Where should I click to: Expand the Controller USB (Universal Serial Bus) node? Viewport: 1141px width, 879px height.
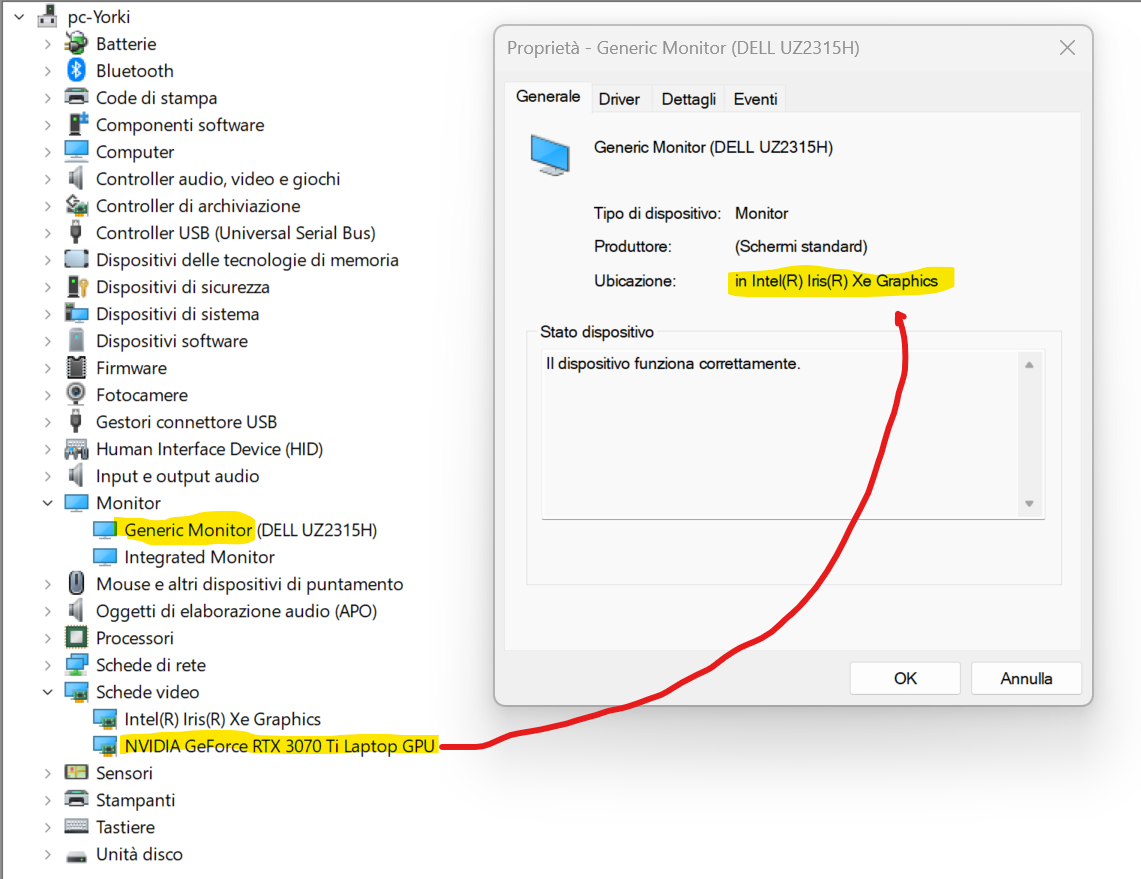pos(48,232)
